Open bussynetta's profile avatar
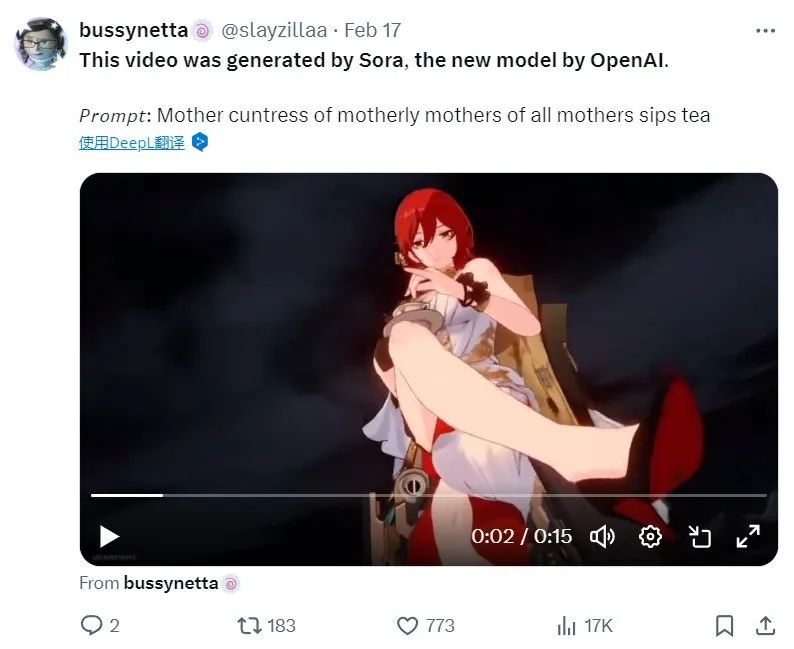Screen dimensions: 794x649 point(41,43)
